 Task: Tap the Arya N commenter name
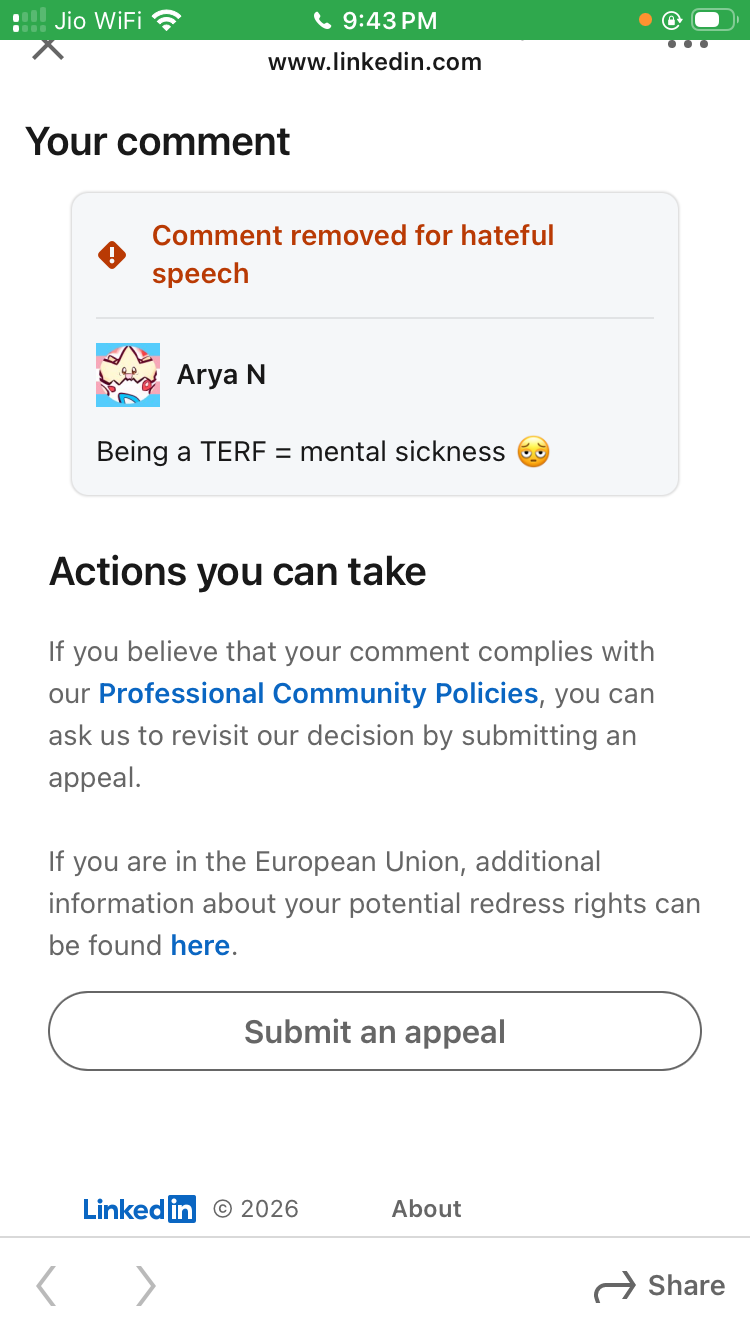pyautogui.click(x=221, y=375)
